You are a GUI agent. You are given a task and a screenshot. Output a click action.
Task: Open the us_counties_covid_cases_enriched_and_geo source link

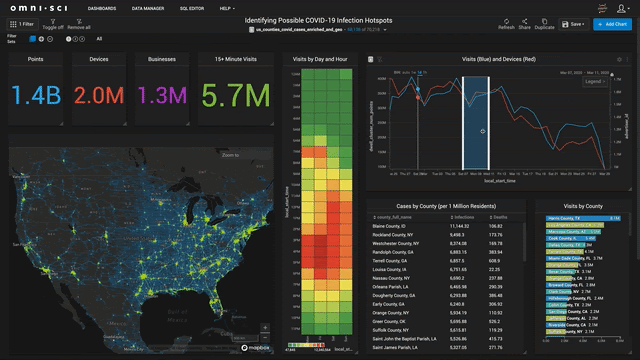[299, 30]
